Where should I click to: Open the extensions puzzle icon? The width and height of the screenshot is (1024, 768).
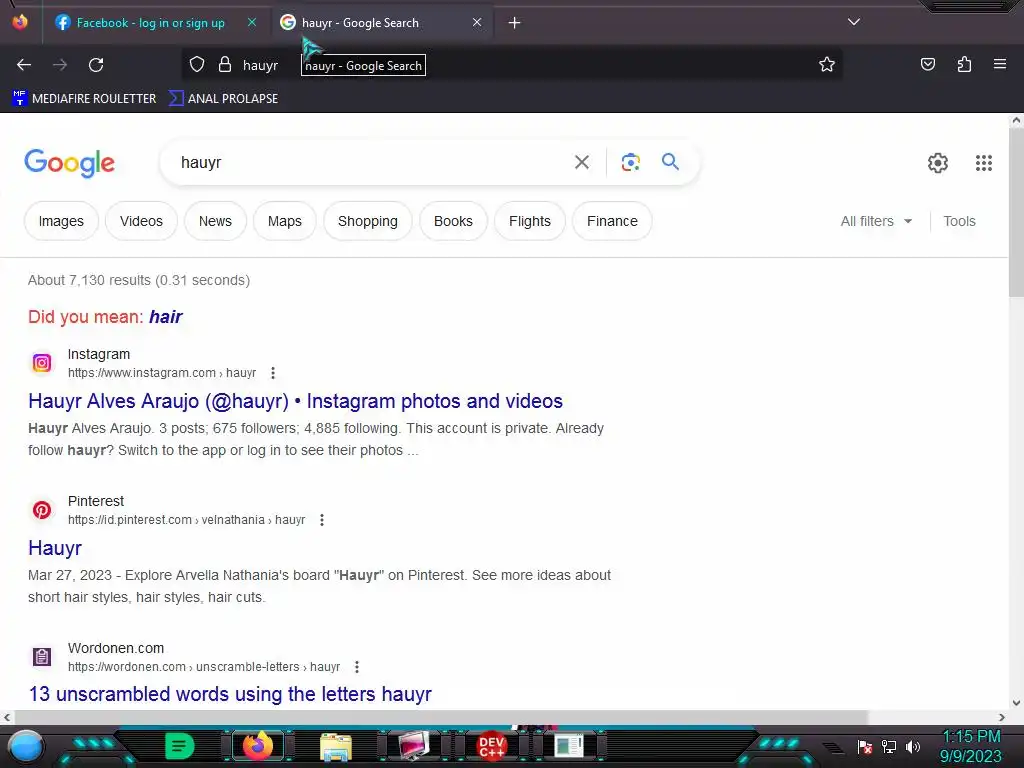[964, 64]
